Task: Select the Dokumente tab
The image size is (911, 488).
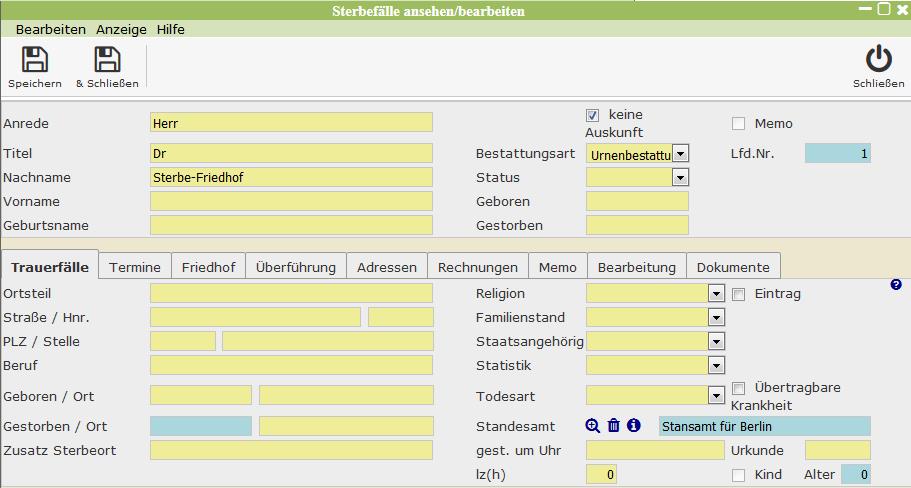Action: 733,267
